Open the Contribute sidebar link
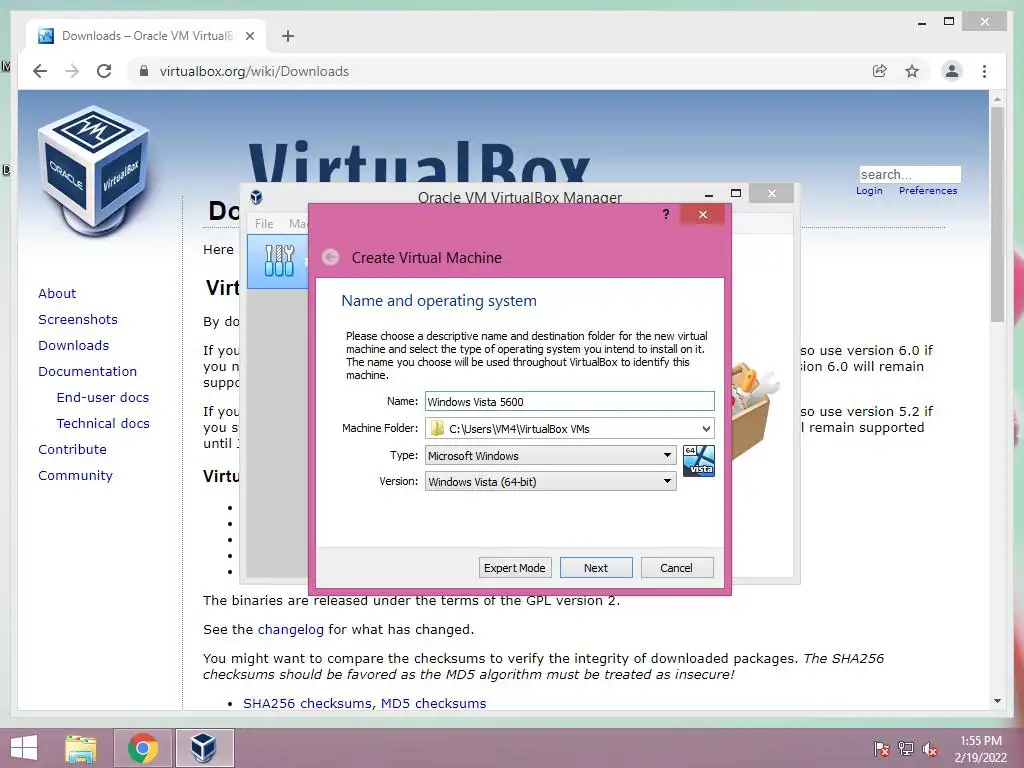The image size is (1024, 768). pos(72,449)
